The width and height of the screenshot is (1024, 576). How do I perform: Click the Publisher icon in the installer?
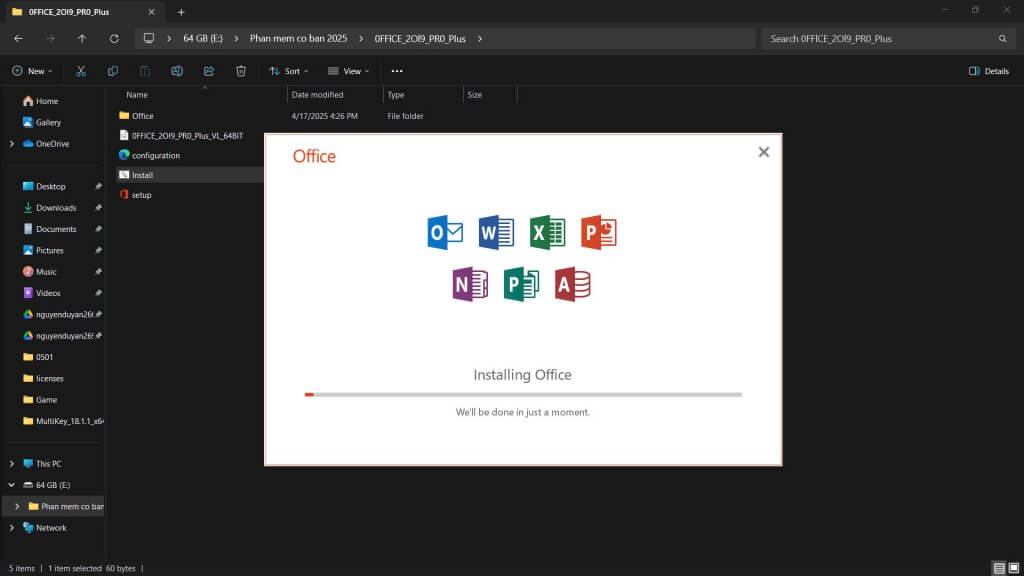click(522, 282)
